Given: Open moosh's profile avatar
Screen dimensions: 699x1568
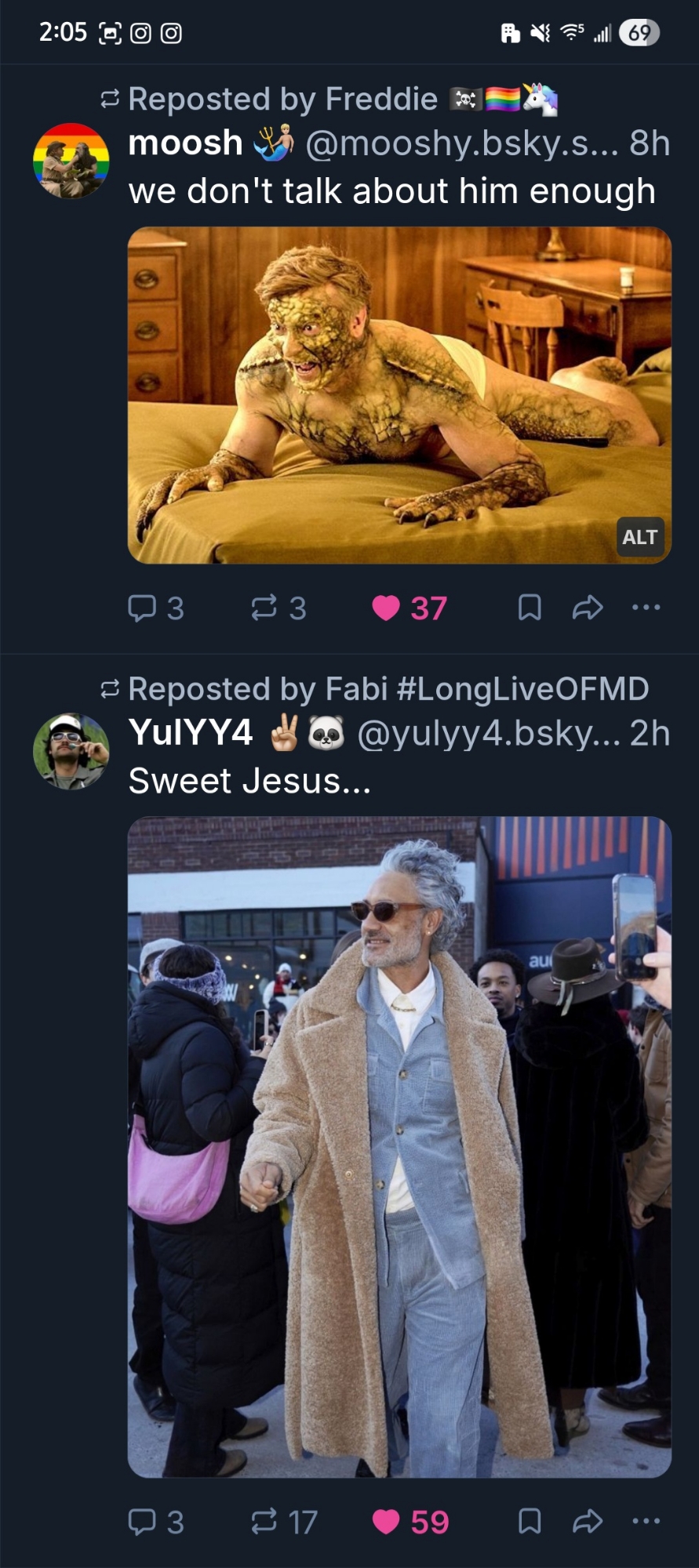Looking at the screenshot, I should click(71, 161).
